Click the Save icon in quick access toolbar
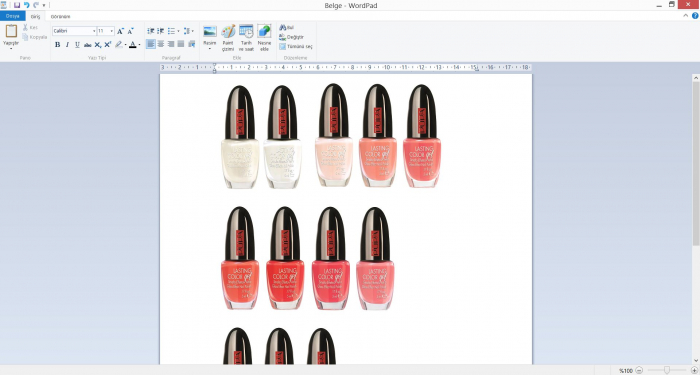 coord(17,5)
